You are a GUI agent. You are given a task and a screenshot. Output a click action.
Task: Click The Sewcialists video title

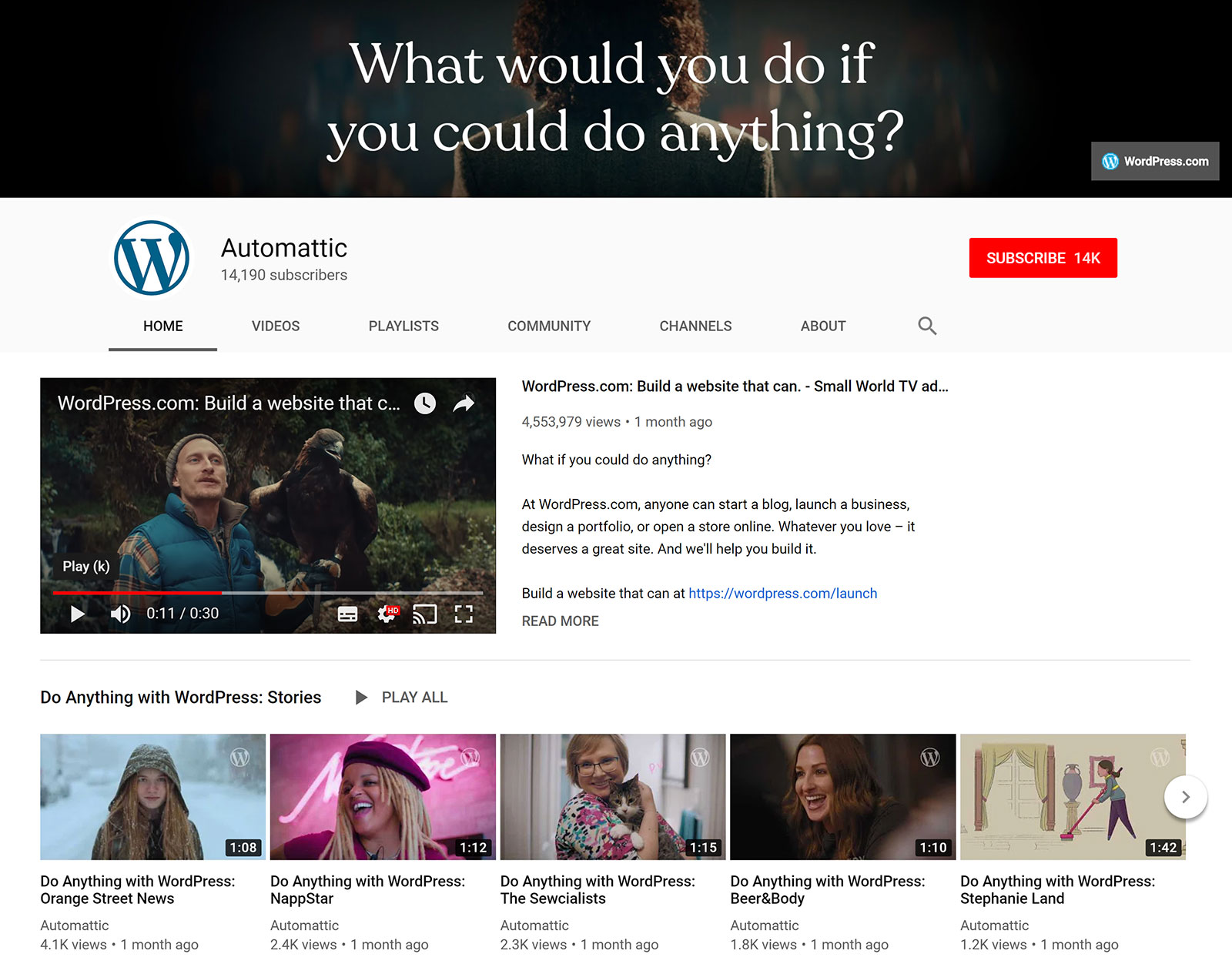(598, 890)
